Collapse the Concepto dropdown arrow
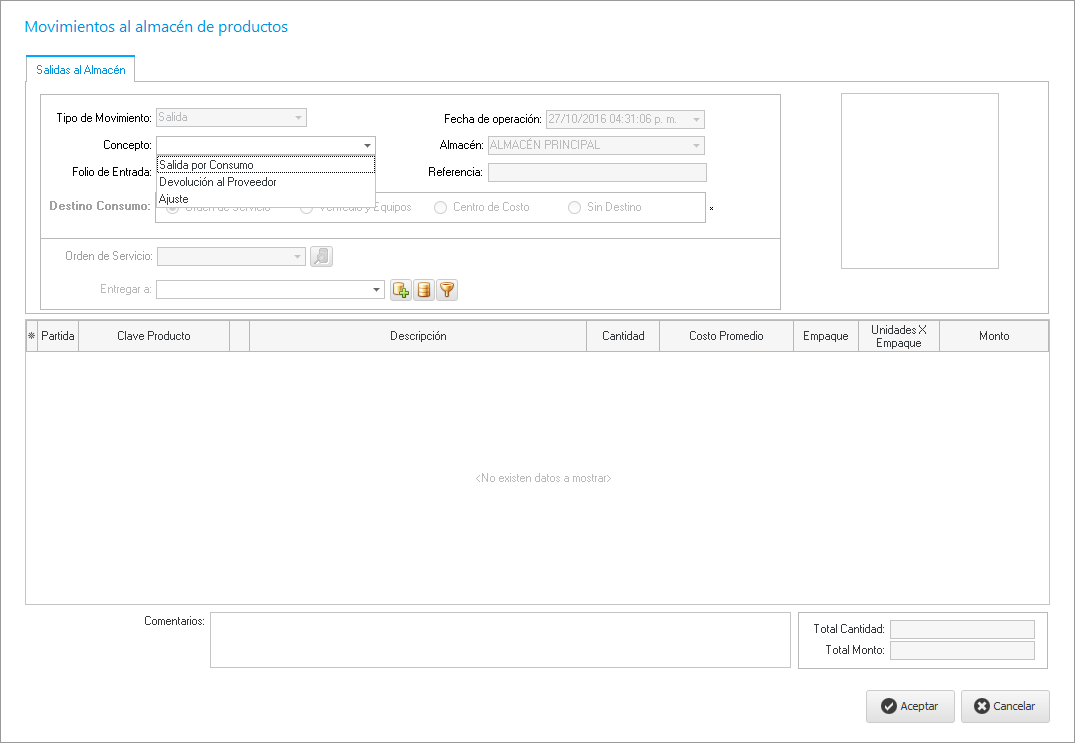This screenshot has width=1075, height=743. (x=367, y=145)
